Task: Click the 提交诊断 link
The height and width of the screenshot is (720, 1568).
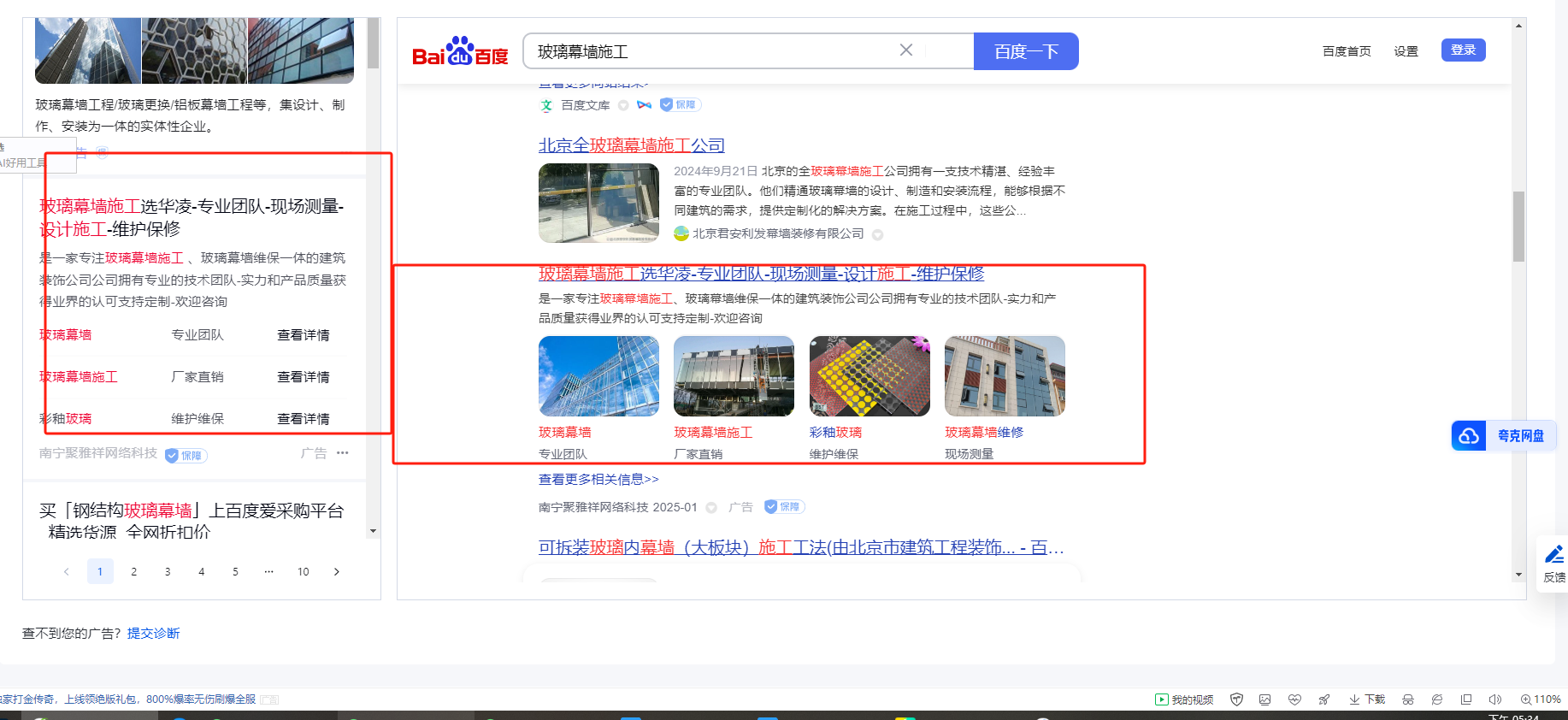Action: click(154, 634)
